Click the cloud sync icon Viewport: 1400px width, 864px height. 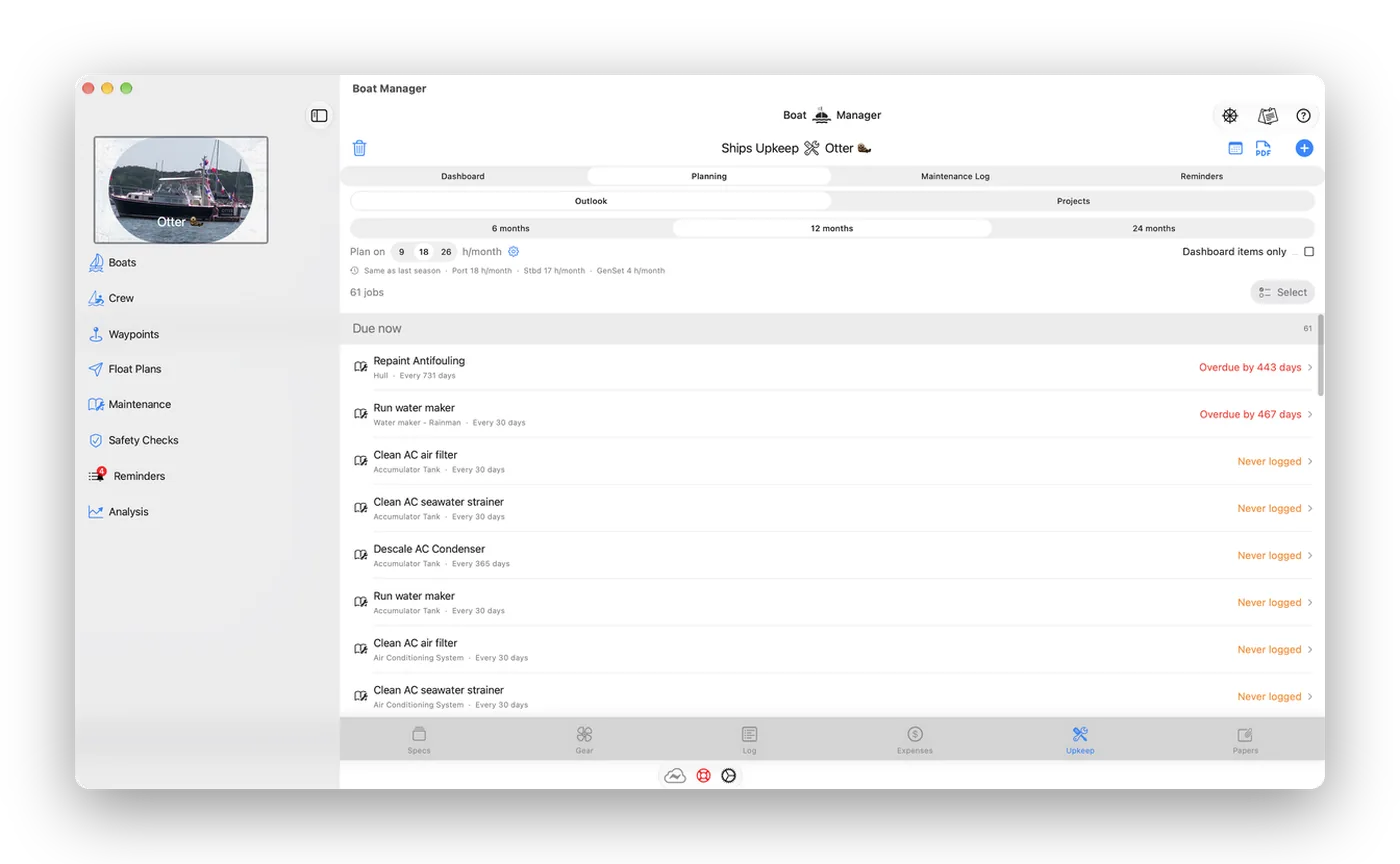coord(675,776)
